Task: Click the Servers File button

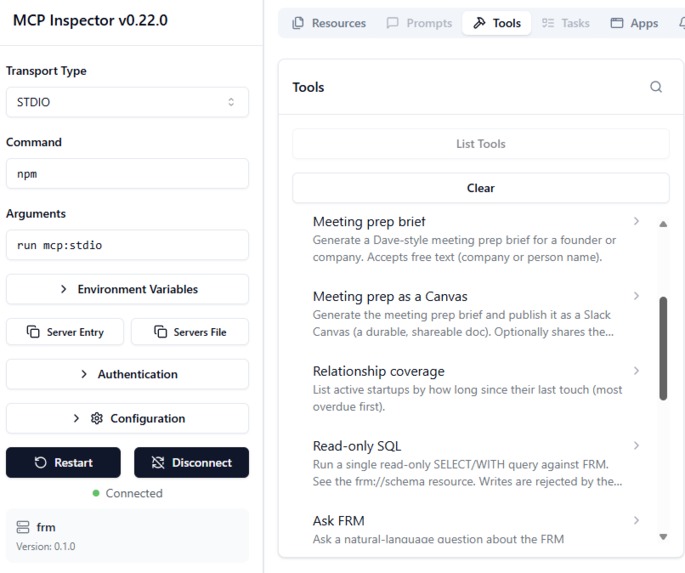Action: pyautogui.click(x=190, y=332)
